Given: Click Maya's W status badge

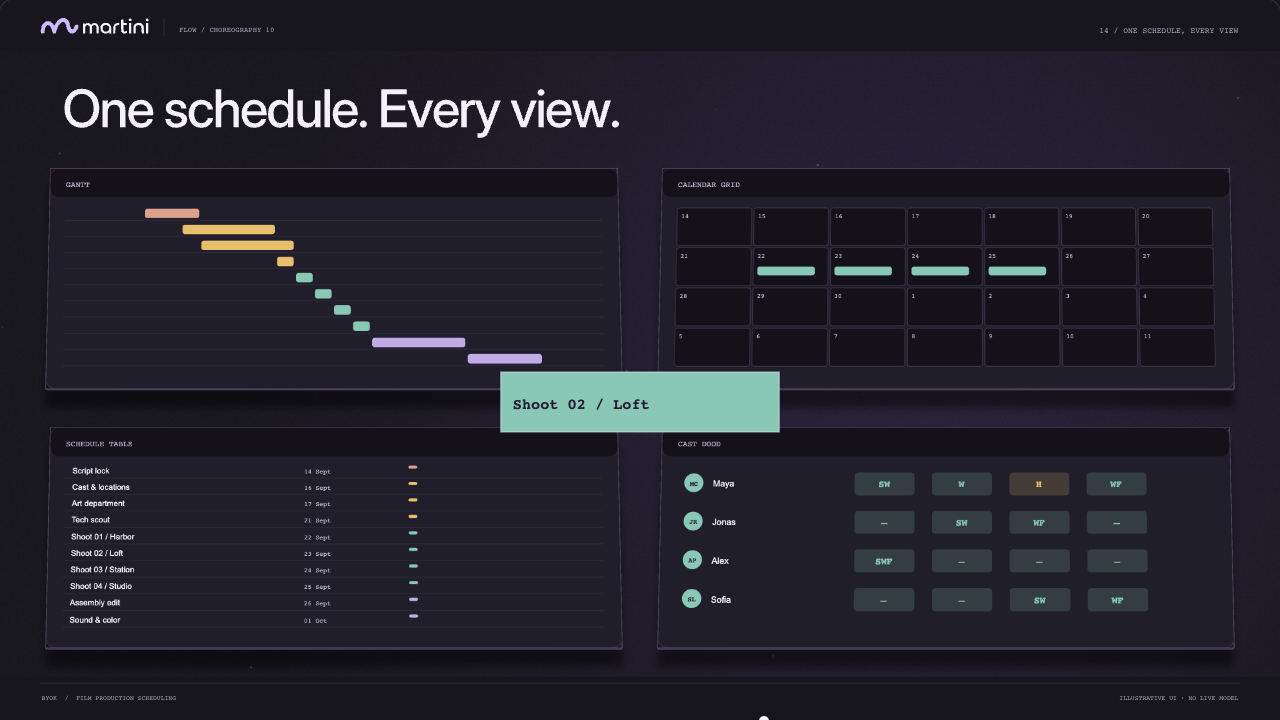Looking at the screenshot, I should [x=962, y=484].
